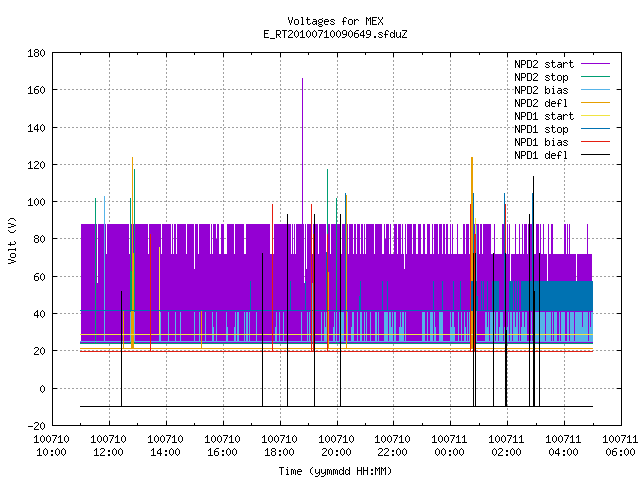This screenshot has height=480, width=640.
Task: Click the 60 y-axis tick value
Action: click(39, 277)
